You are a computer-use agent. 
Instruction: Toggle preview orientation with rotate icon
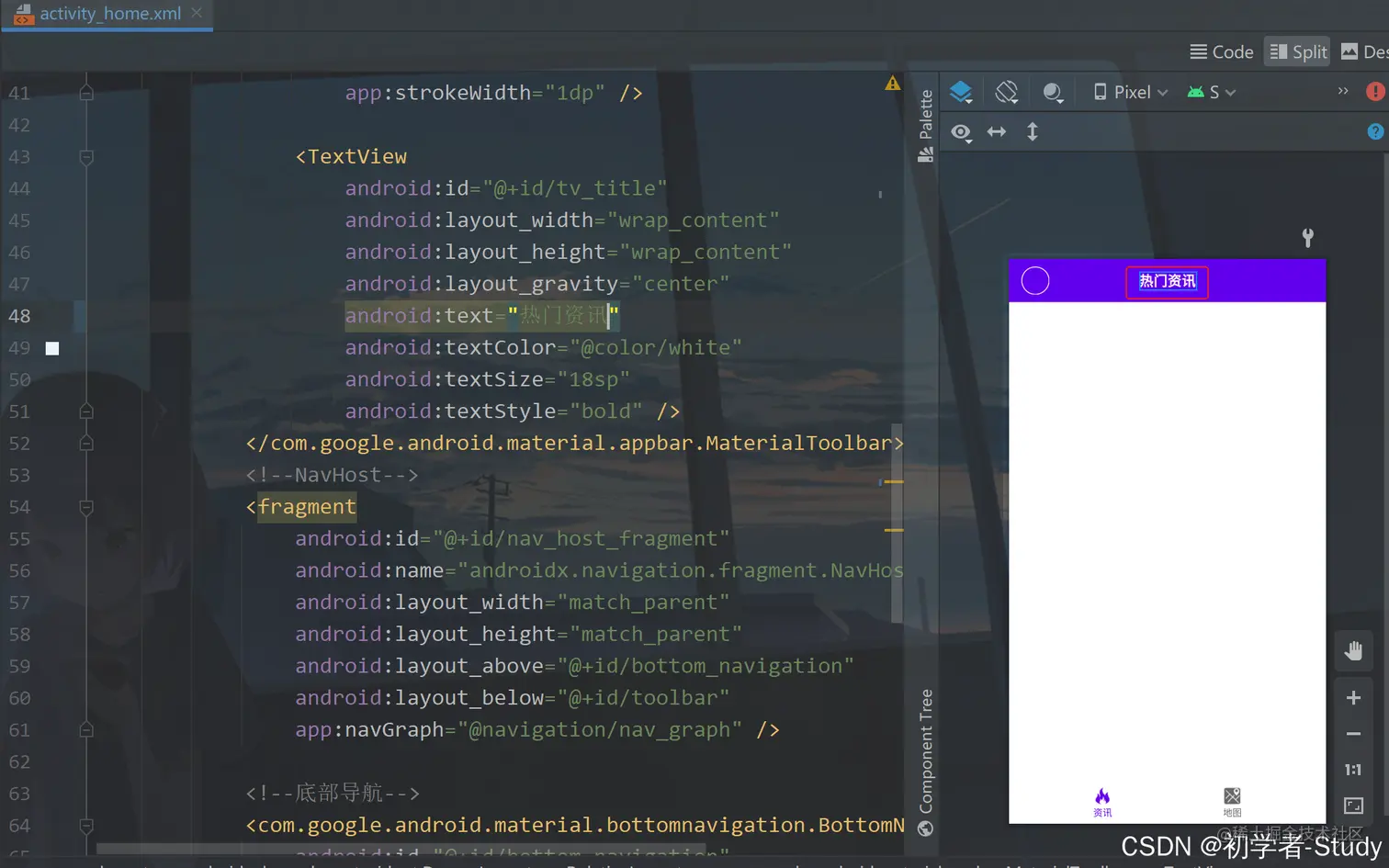1007,92
